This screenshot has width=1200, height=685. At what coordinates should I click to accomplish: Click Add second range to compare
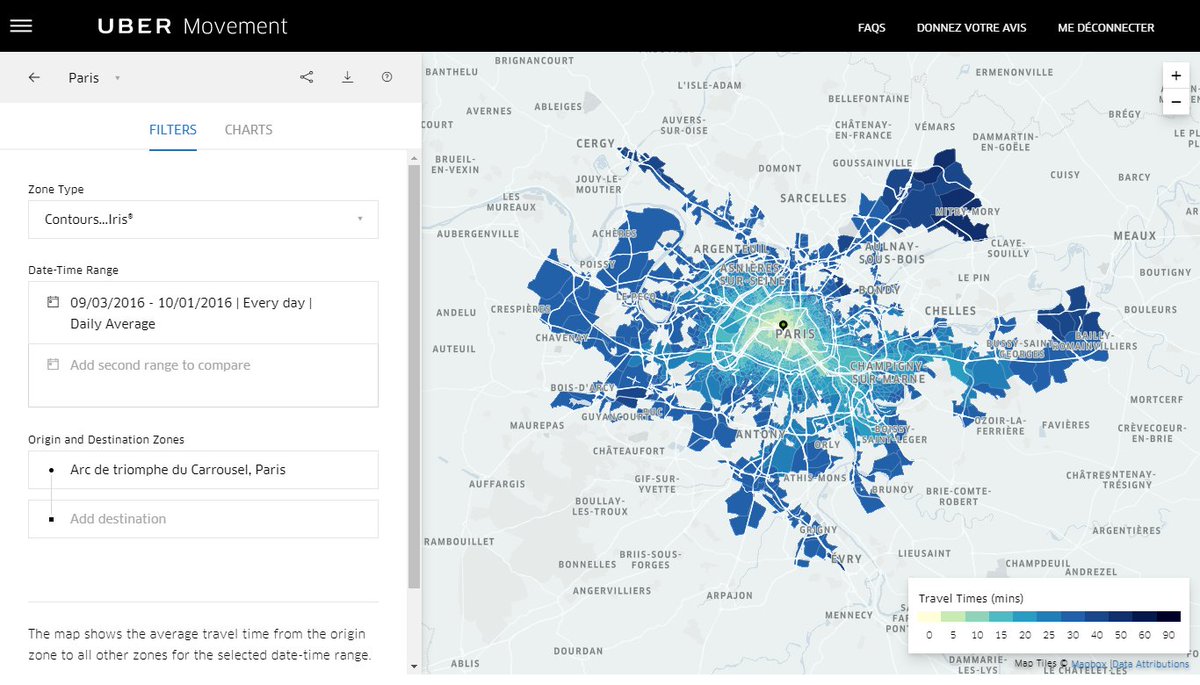pos(203,375)
